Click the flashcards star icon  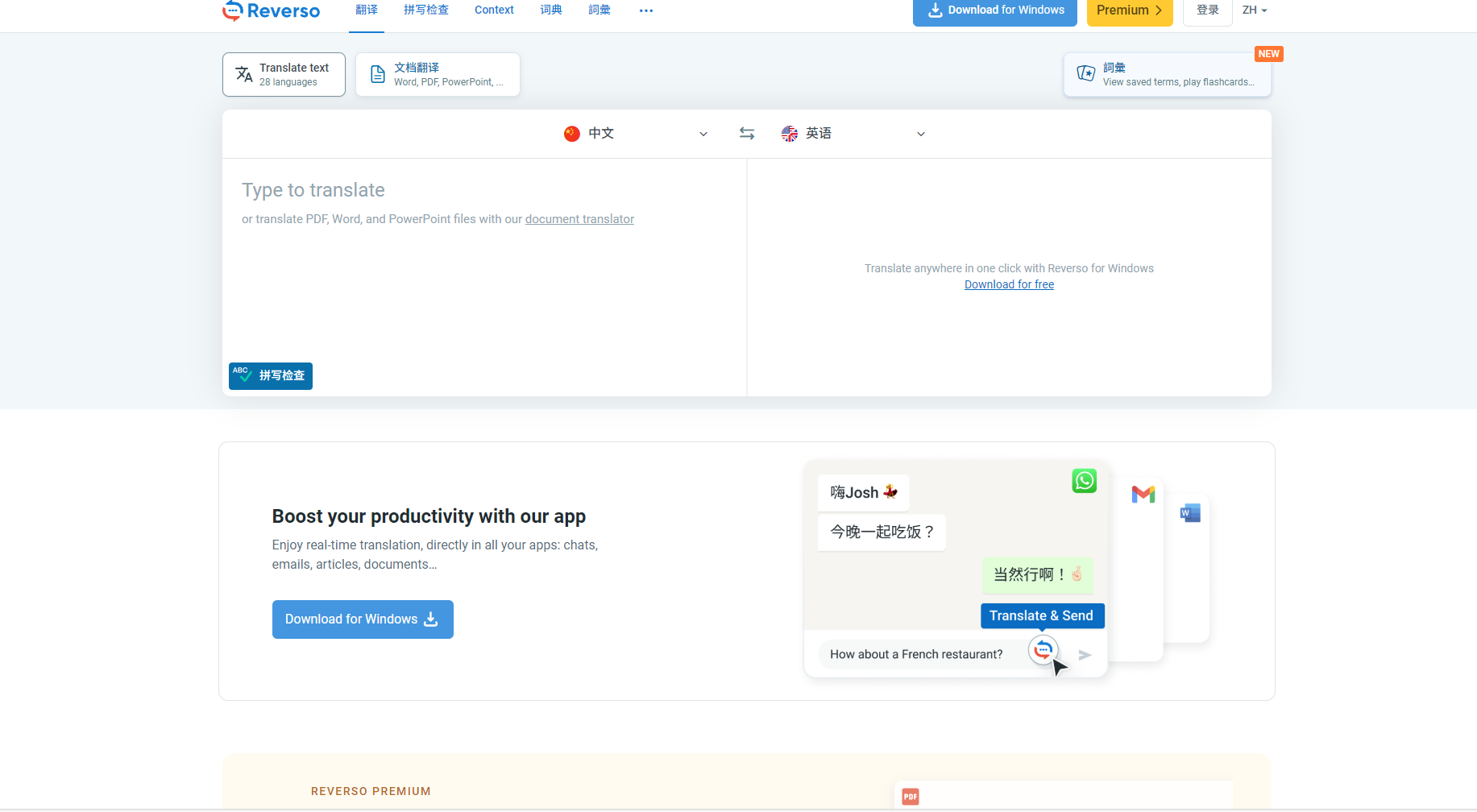point(1086,74)
